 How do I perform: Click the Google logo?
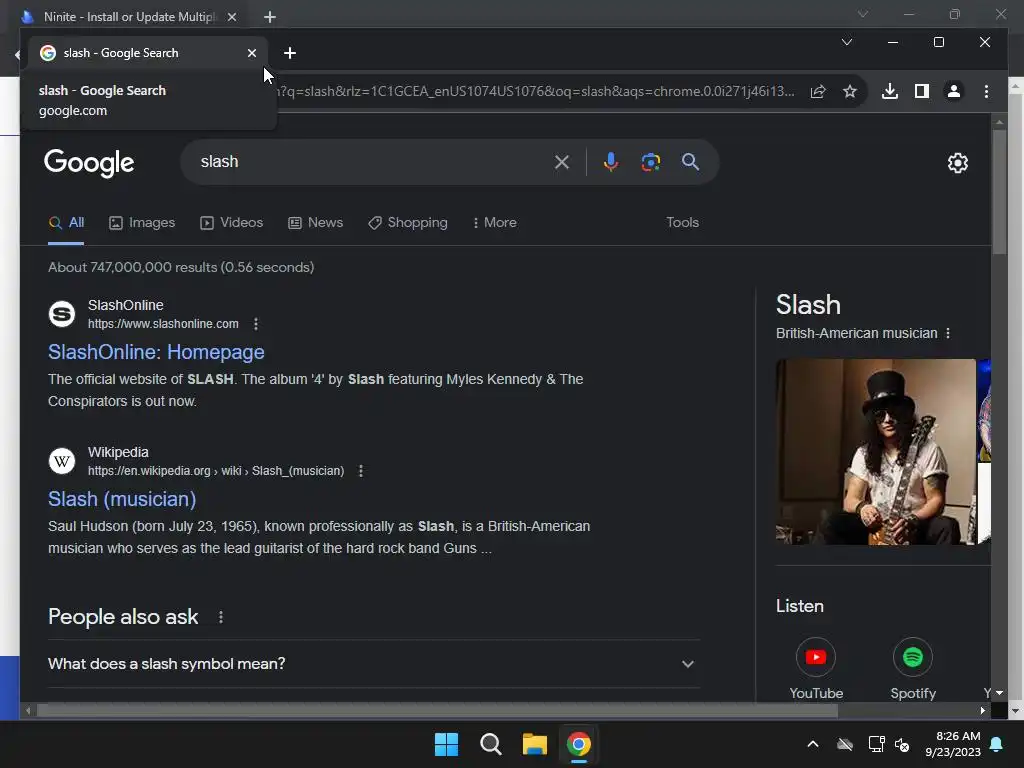[x=89, y=163]
